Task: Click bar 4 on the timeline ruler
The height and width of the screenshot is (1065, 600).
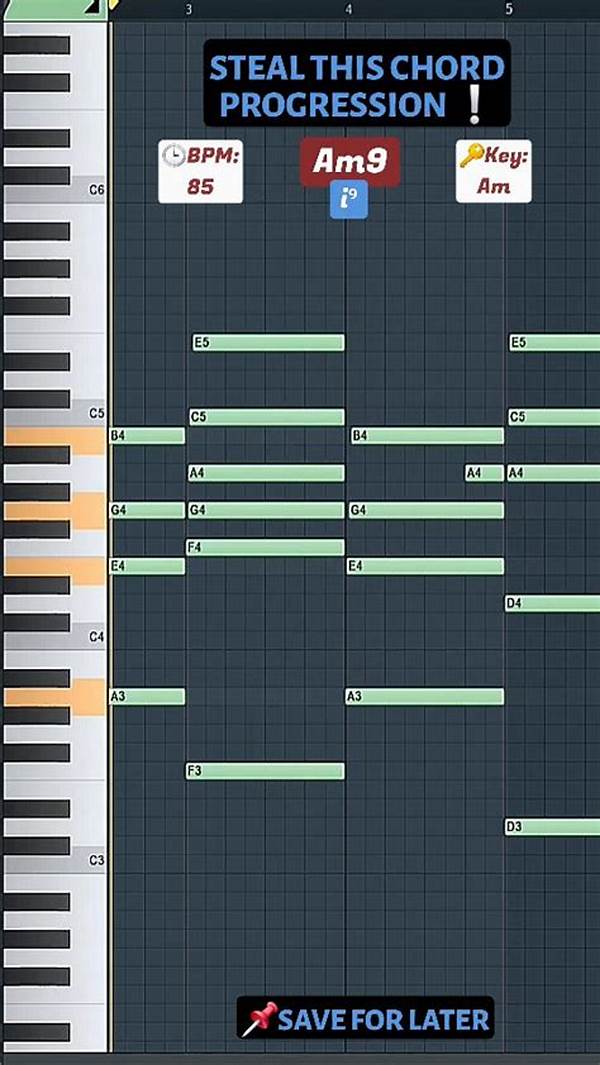Action: pos(348,9)
